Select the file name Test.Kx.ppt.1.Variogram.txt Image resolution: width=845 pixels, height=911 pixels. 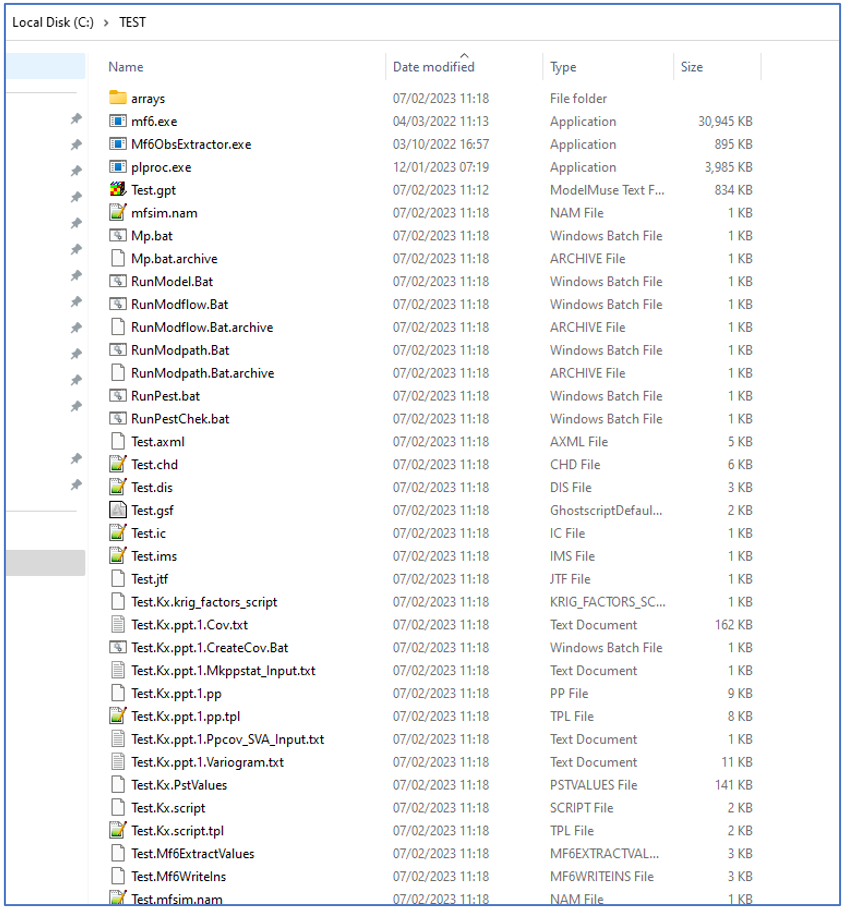[x=207, y=762]
